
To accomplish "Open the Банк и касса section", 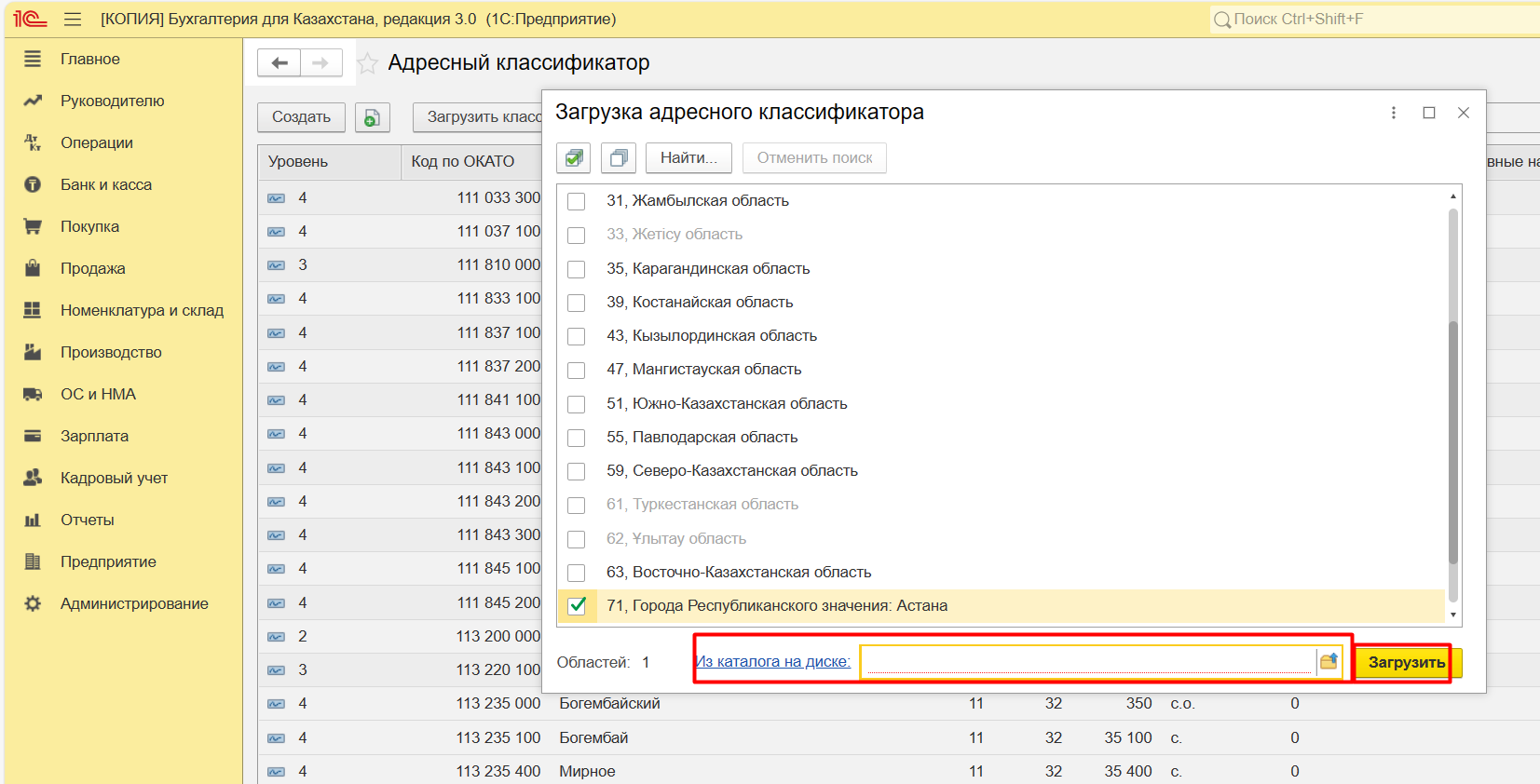I will coord(106,184).
